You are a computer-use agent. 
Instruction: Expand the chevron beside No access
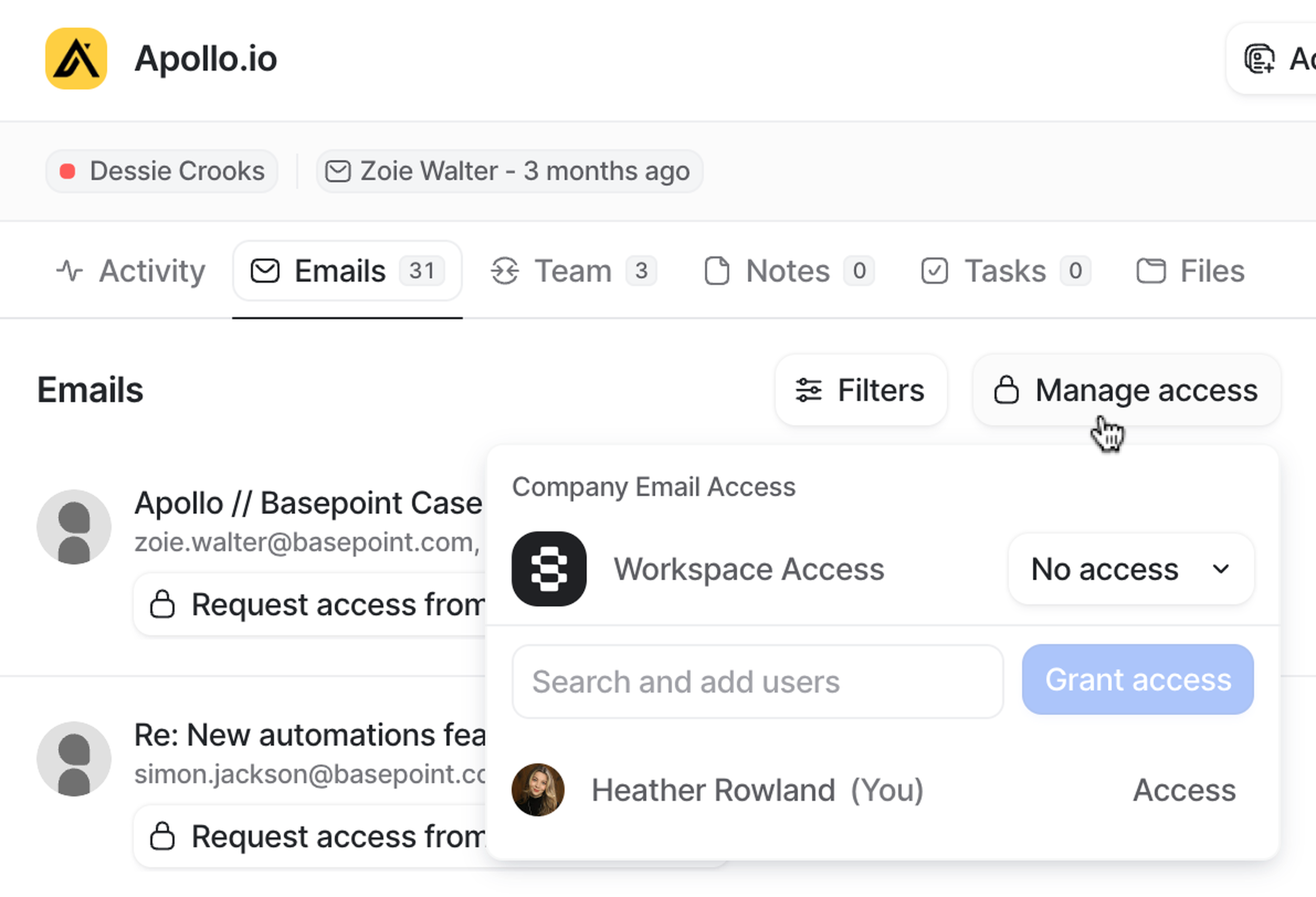[x=1220, y=568]
